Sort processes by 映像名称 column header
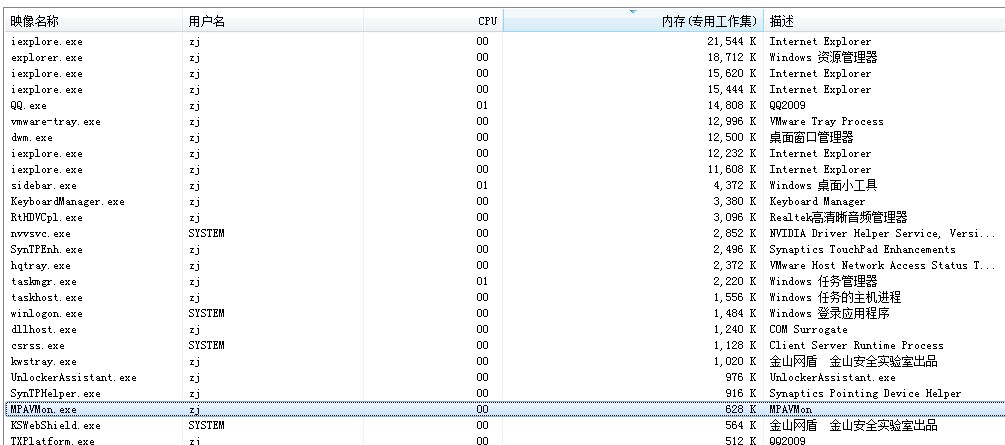This screenshot has height=445, width=1005. coord(35,20)
